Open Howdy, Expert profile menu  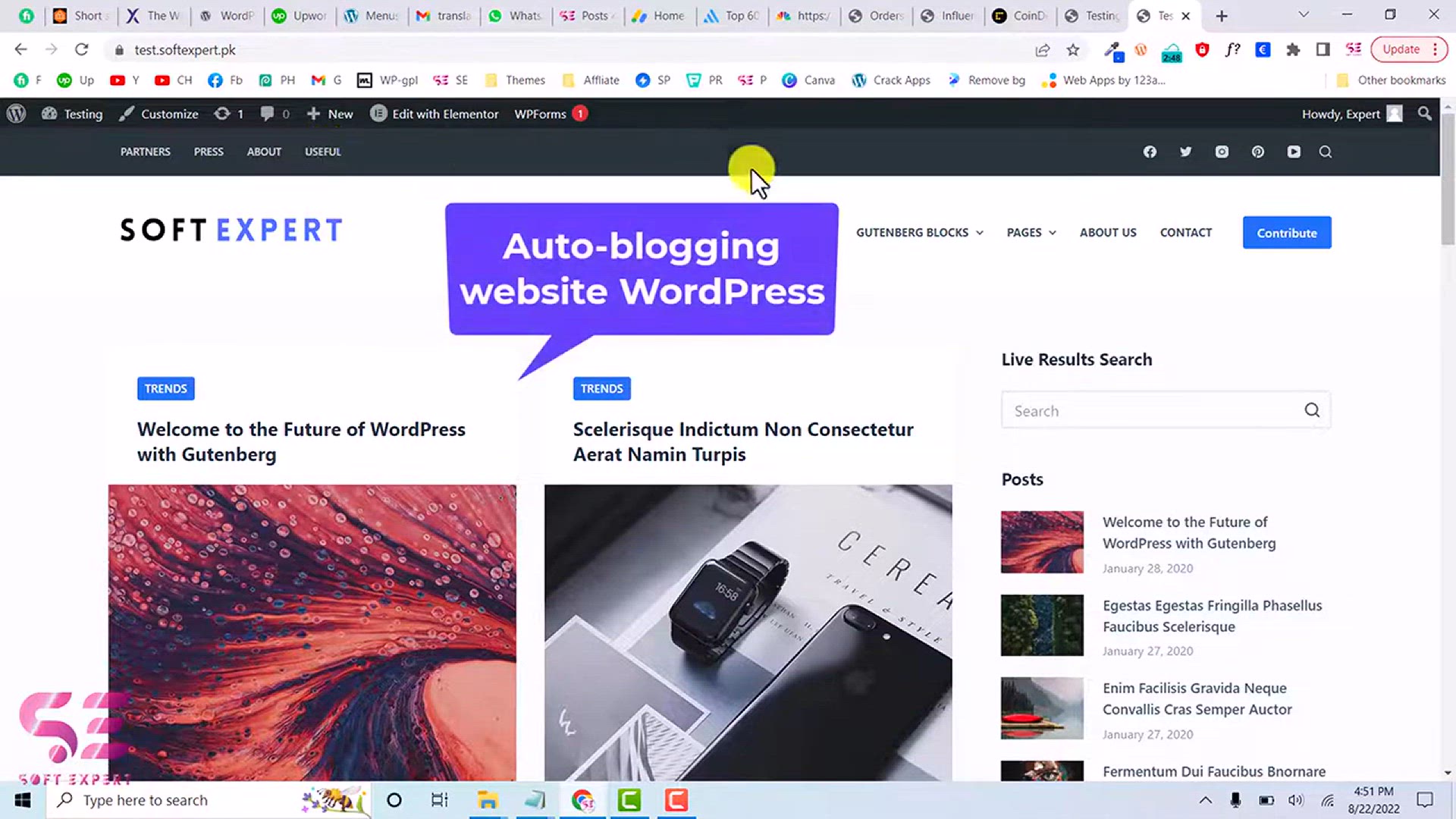tap(1352, 114)
